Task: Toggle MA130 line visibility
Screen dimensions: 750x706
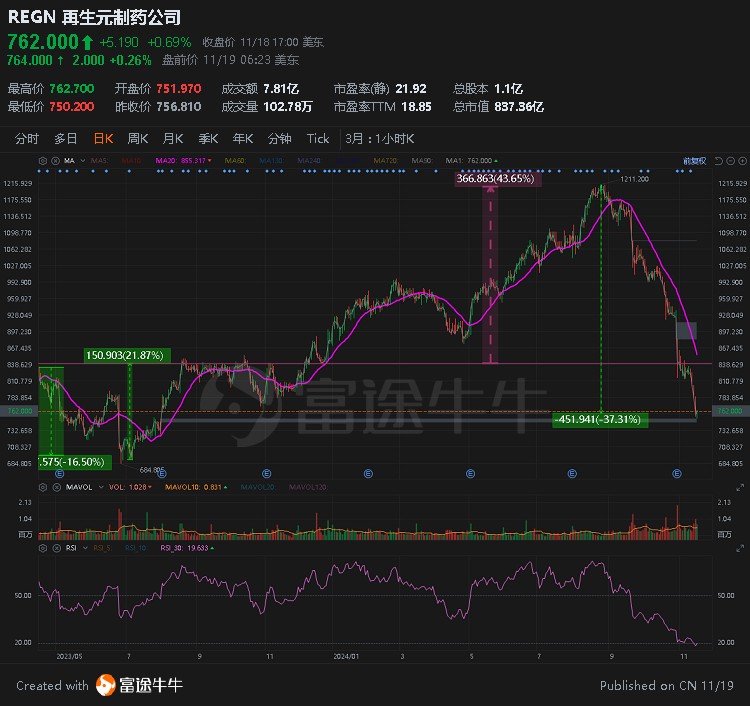Action: pyautogui.click(x=271, y=161)
